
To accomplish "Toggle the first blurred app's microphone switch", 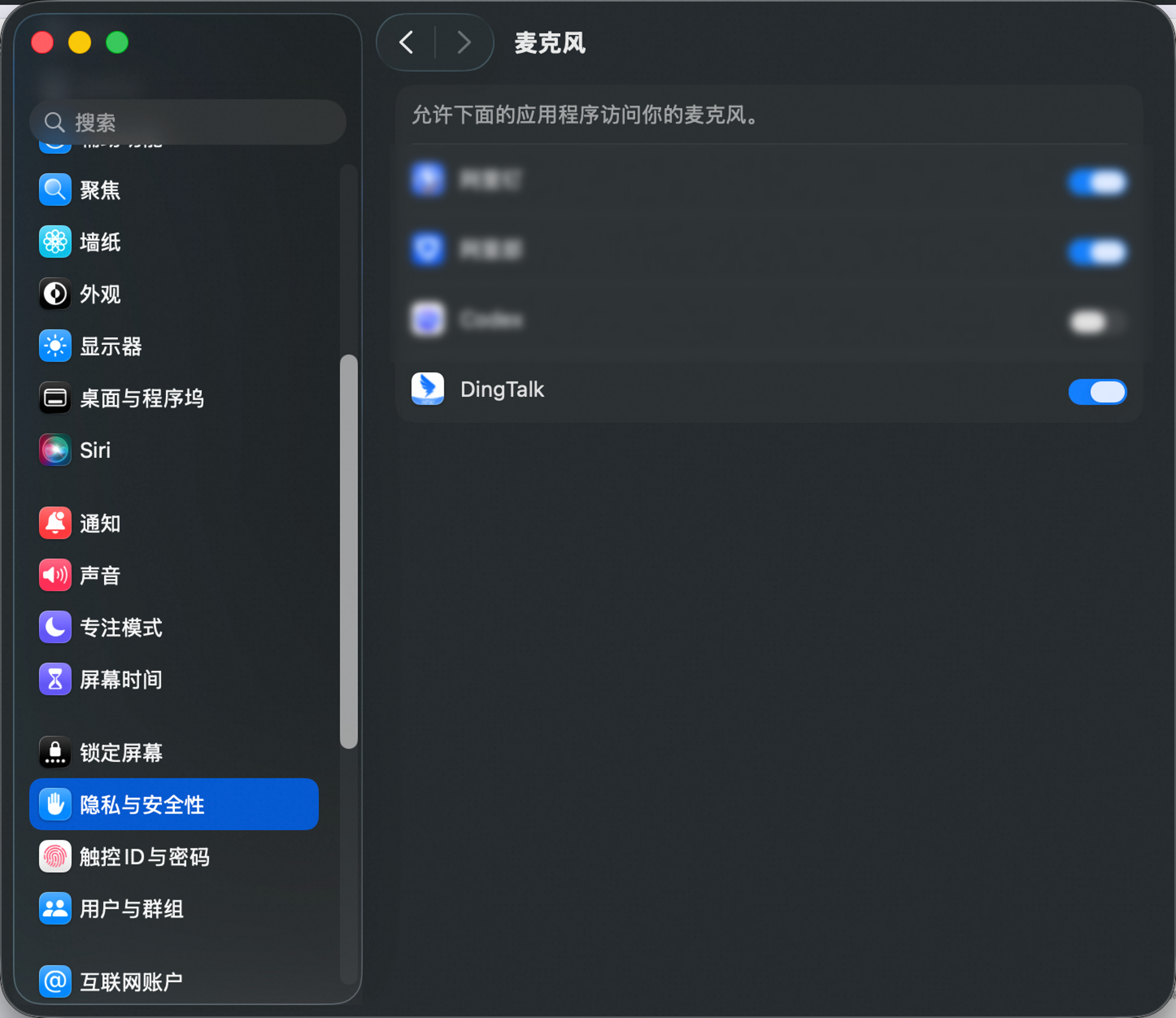I will tap(1098, 183).
